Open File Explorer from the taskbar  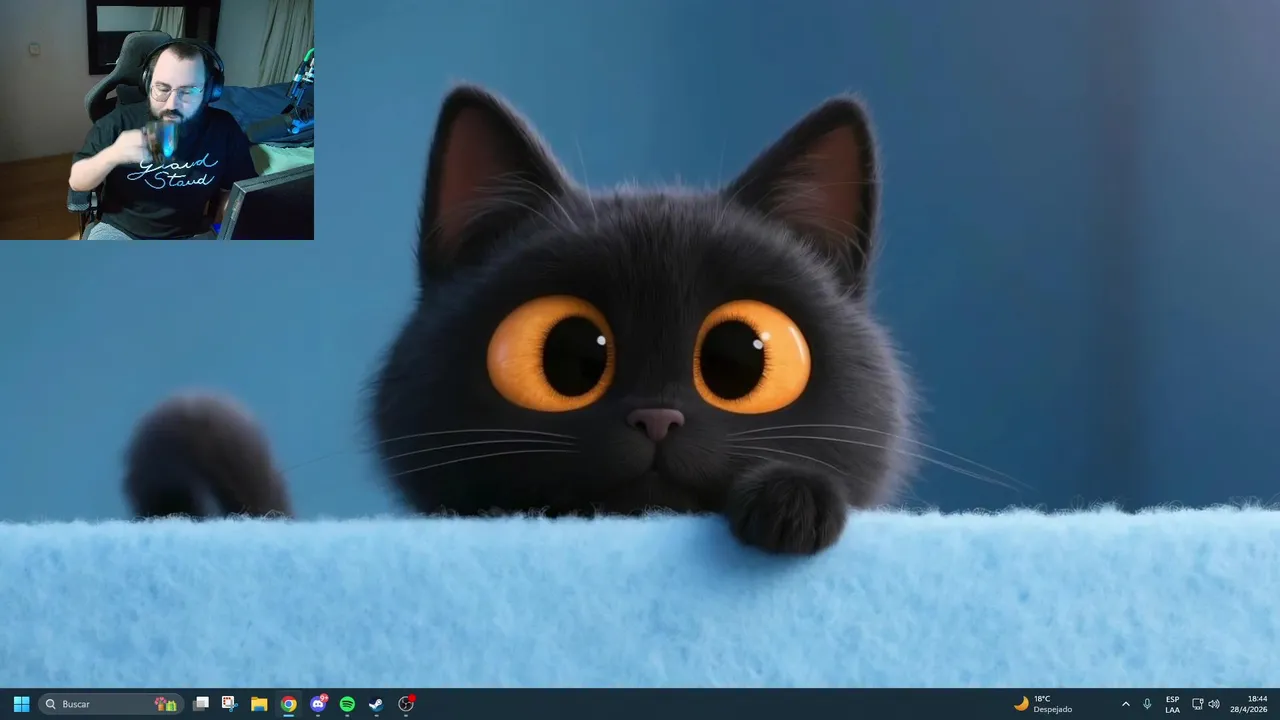(259, 704)
